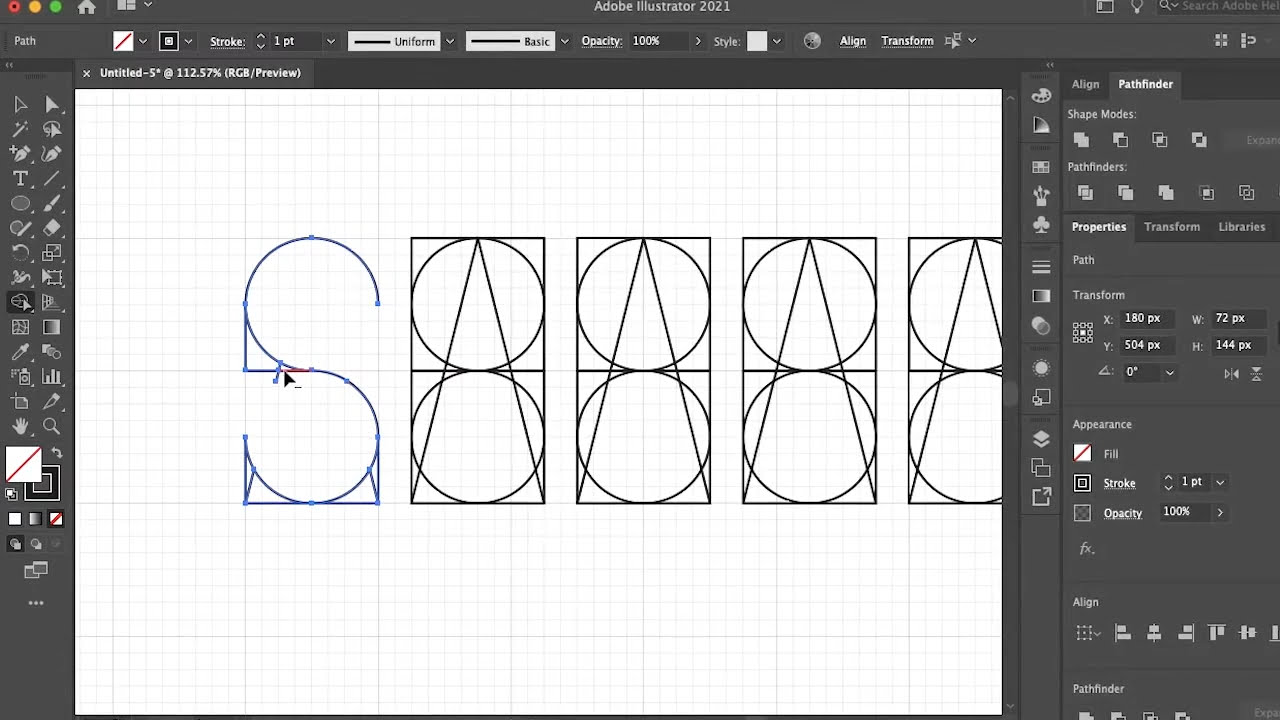1280x720 pixels.
Task: Select the Rotate tool
Action: (20, 253)
